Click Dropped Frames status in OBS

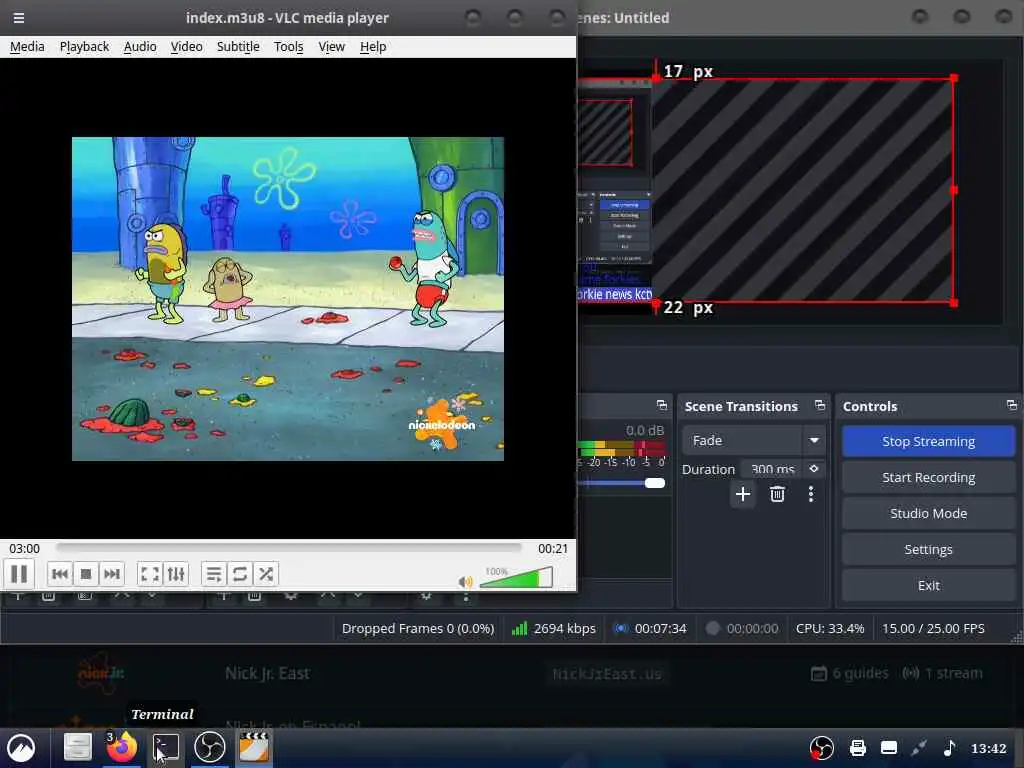click(x=418, y=628)
